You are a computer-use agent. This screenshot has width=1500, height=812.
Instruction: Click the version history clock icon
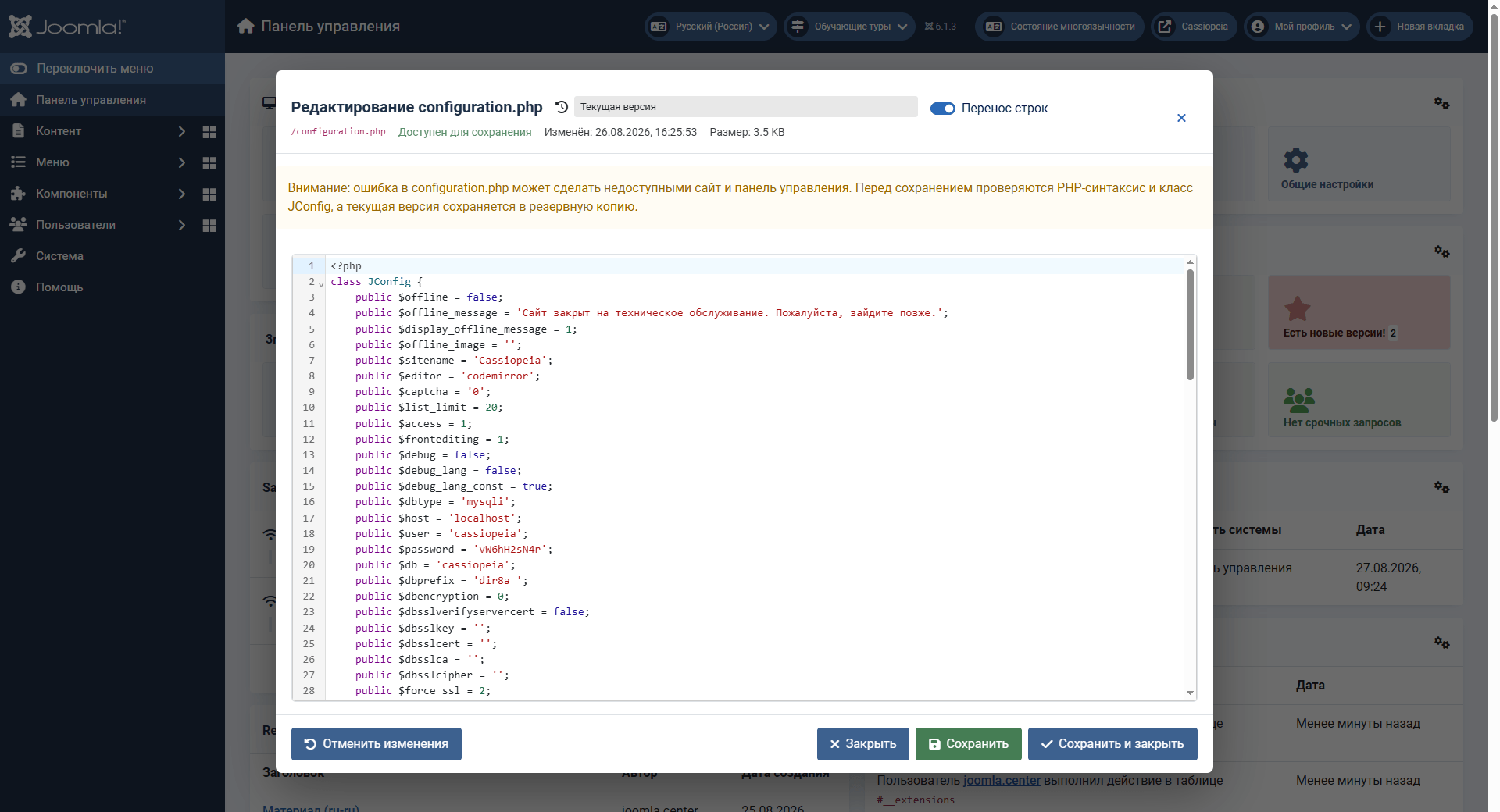point(562,107)
